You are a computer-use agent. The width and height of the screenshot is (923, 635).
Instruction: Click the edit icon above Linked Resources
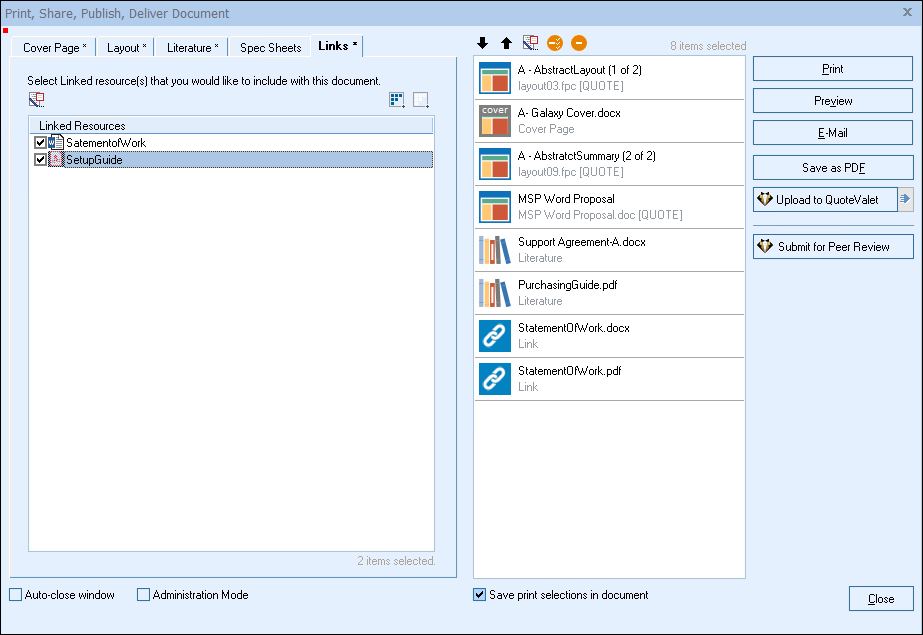click(37, 99)
